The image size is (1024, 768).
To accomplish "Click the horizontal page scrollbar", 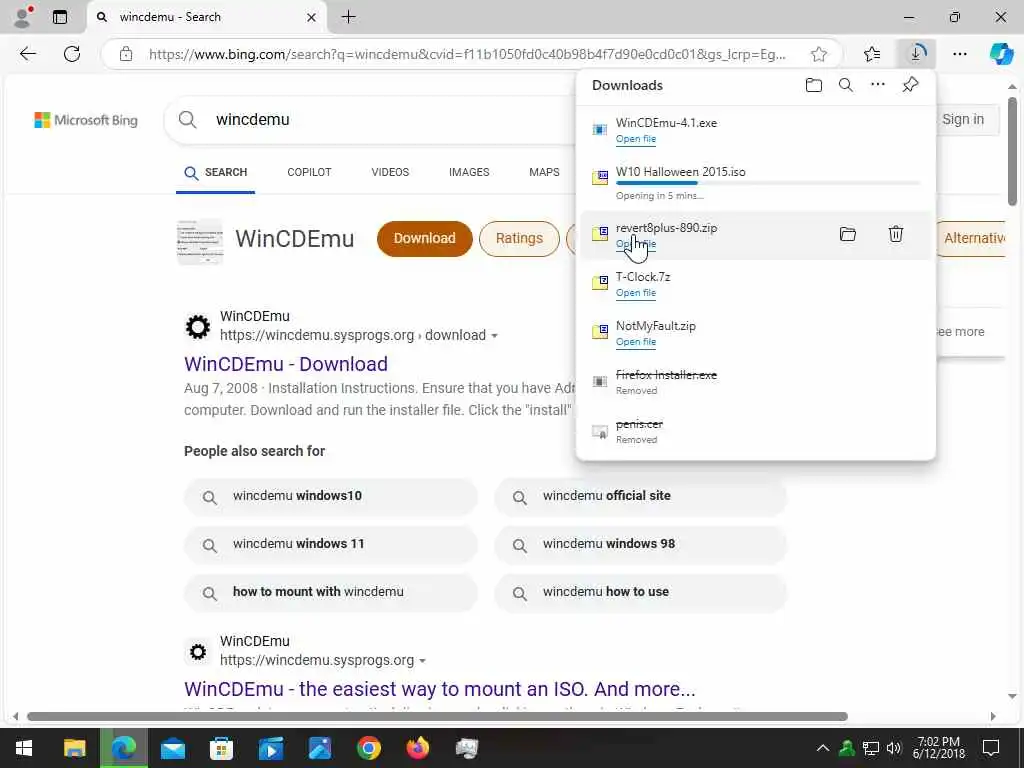I will [437, 716].
